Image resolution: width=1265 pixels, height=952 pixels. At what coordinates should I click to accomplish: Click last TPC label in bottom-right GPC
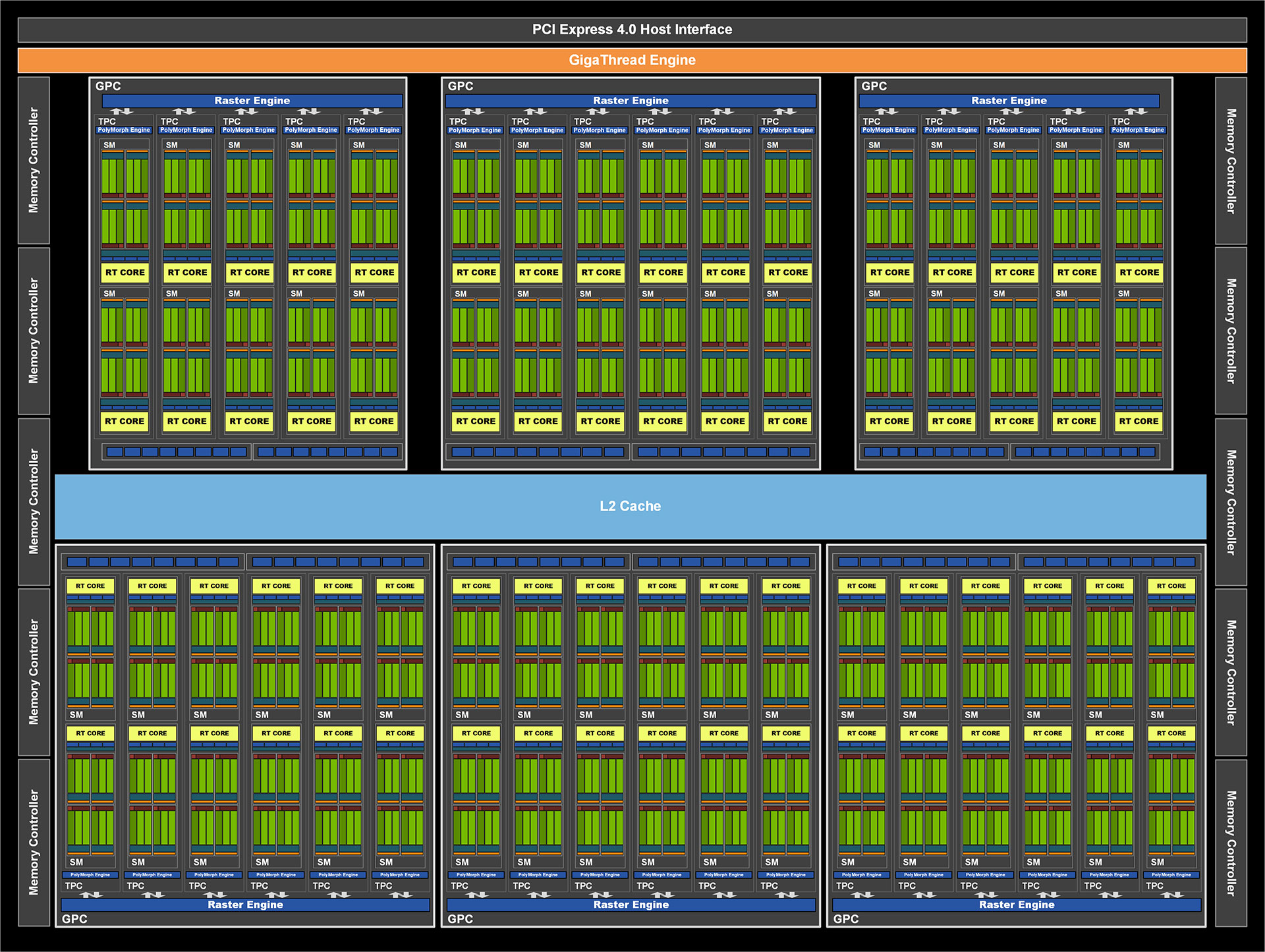click(1154, 885)
